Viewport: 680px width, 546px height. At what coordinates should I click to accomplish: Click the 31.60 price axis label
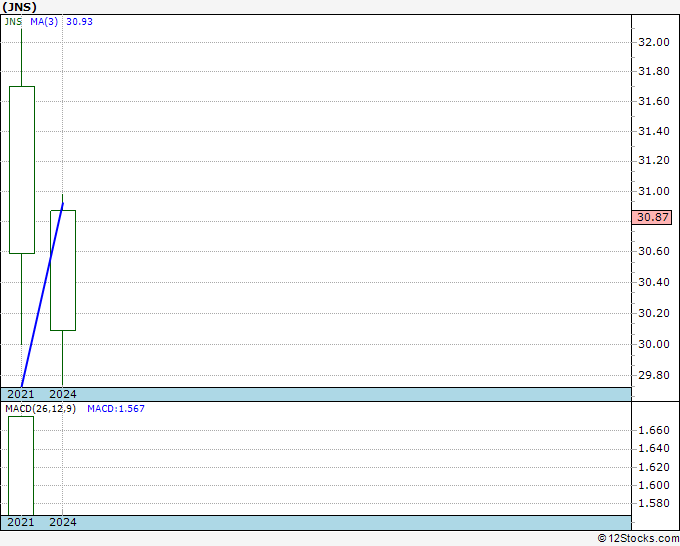click(654, 101)
